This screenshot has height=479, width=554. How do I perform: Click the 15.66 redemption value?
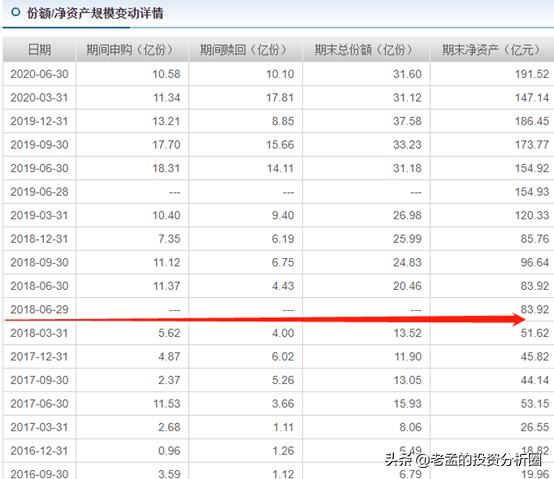coord(280,144)
